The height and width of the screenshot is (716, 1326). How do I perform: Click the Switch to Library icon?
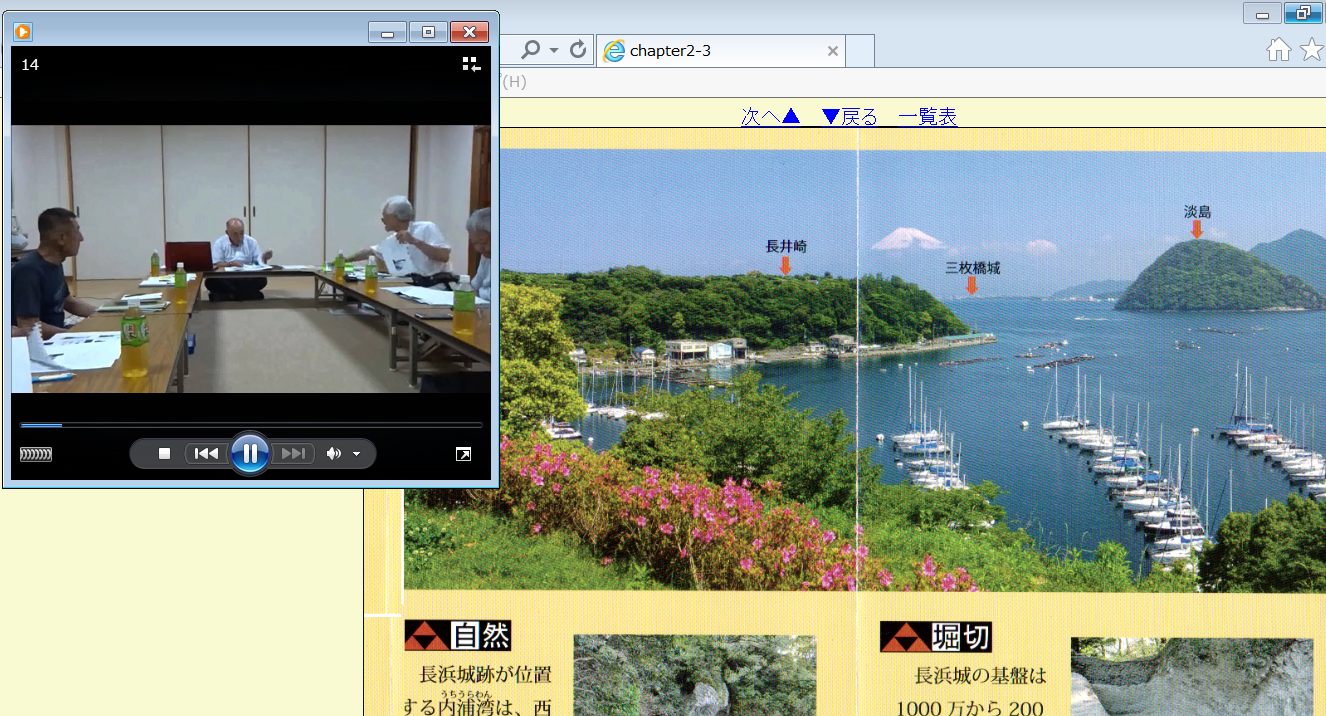pyautogui.click(x=471, y=65)
